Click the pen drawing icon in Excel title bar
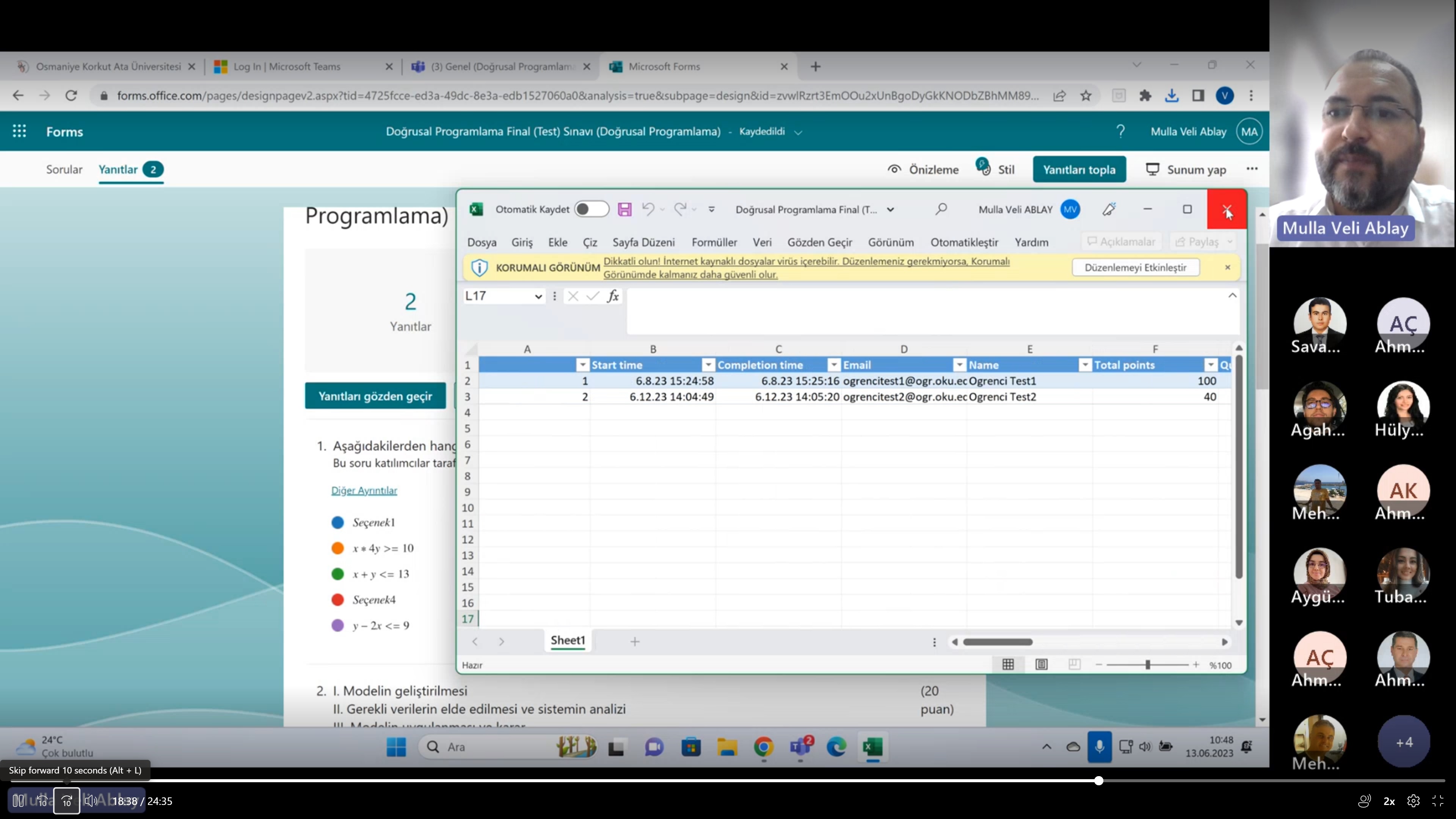 pyautogui.click(x=1109, y=209)
